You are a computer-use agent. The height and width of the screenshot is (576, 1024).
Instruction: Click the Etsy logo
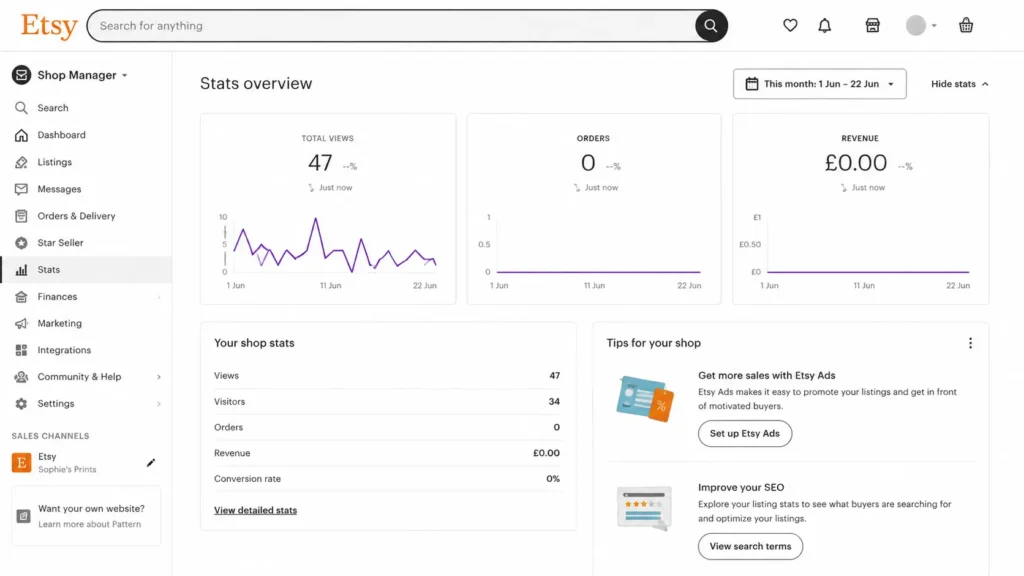coord(49,26)
